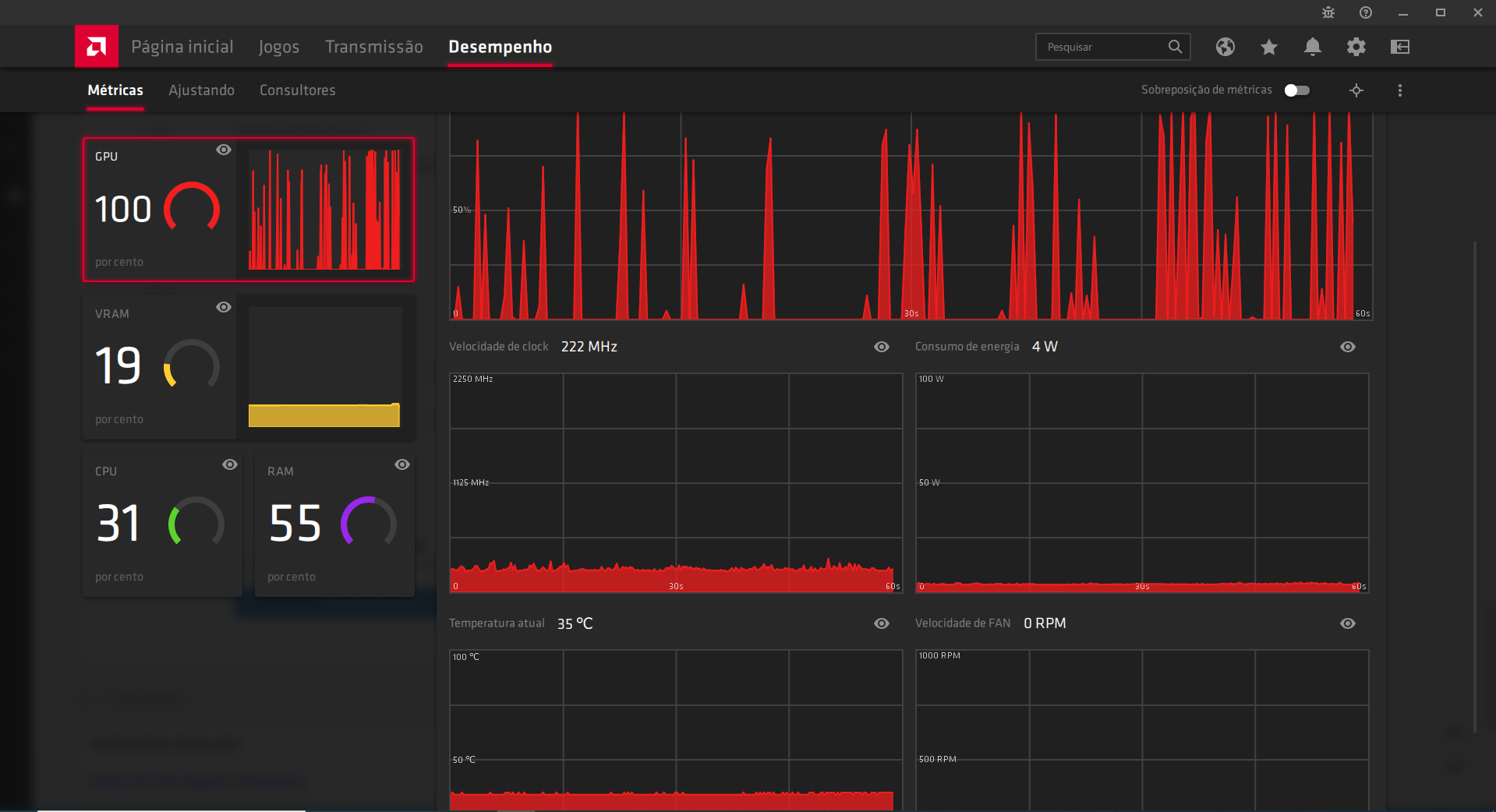1496x812 pixels.
Task: Click the Velocidade de FAN graph
Action: pyautogui.click(x=1142, y=730)
